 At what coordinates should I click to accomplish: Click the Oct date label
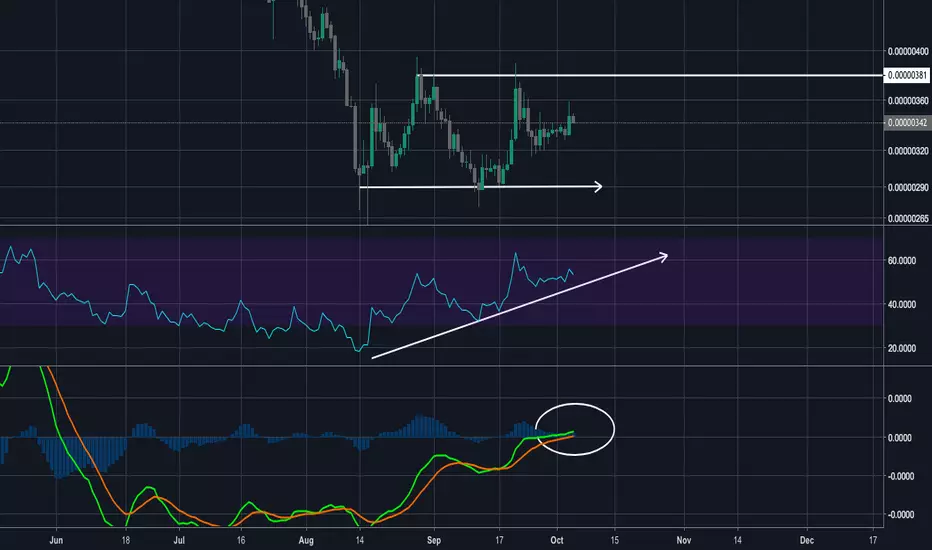point(556,540)
